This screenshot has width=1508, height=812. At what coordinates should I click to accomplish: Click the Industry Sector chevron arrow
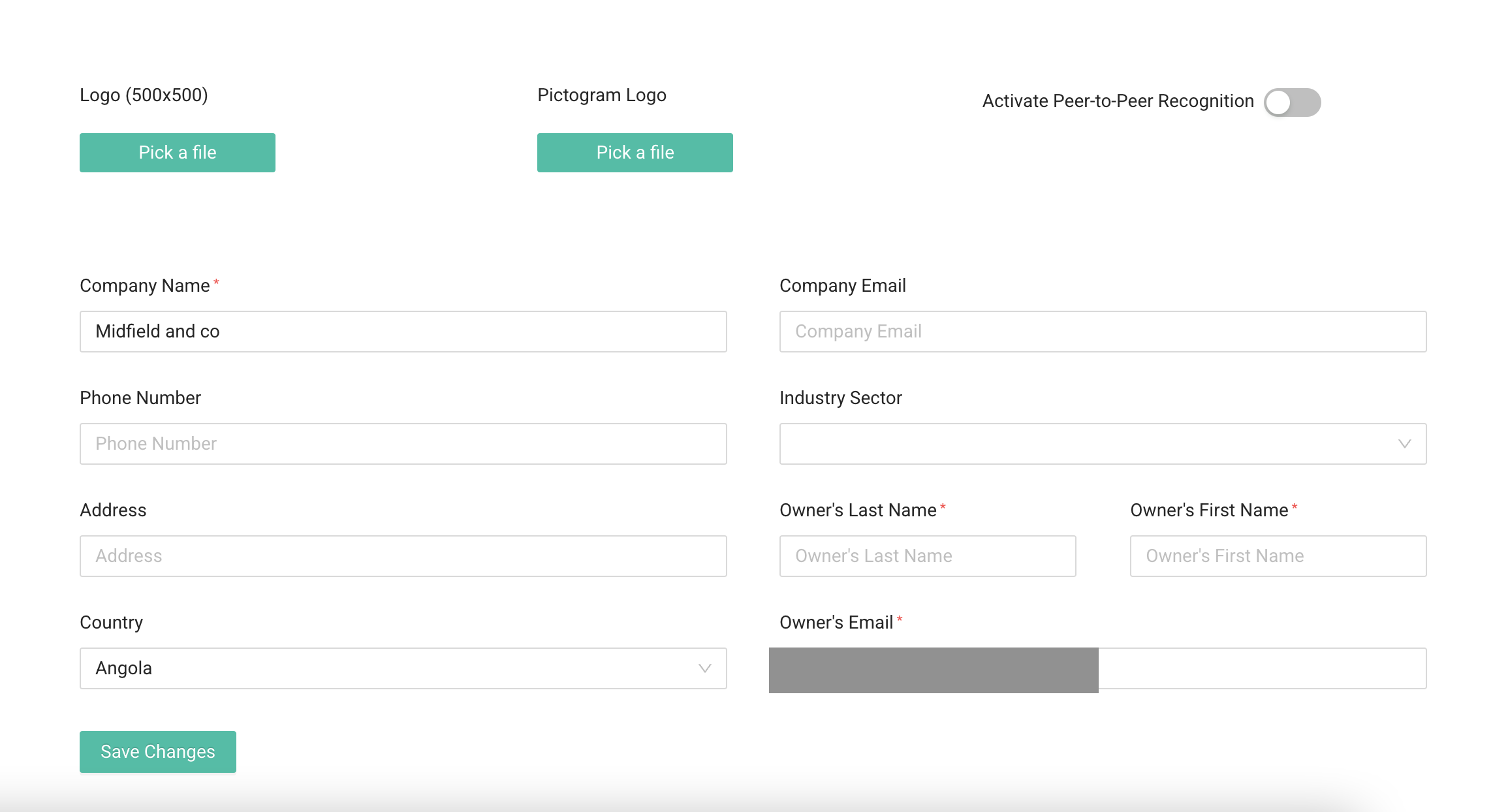pos(1404,444)
